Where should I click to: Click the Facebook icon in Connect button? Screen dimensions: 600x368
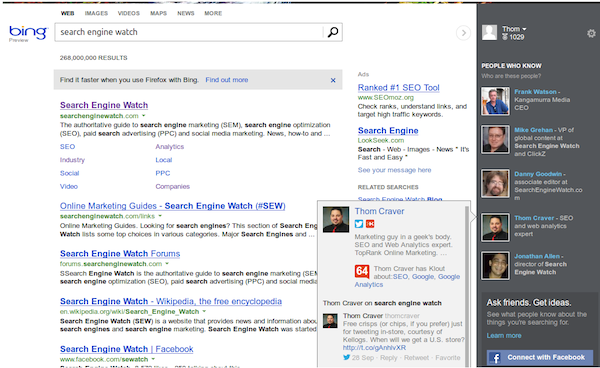496,358
